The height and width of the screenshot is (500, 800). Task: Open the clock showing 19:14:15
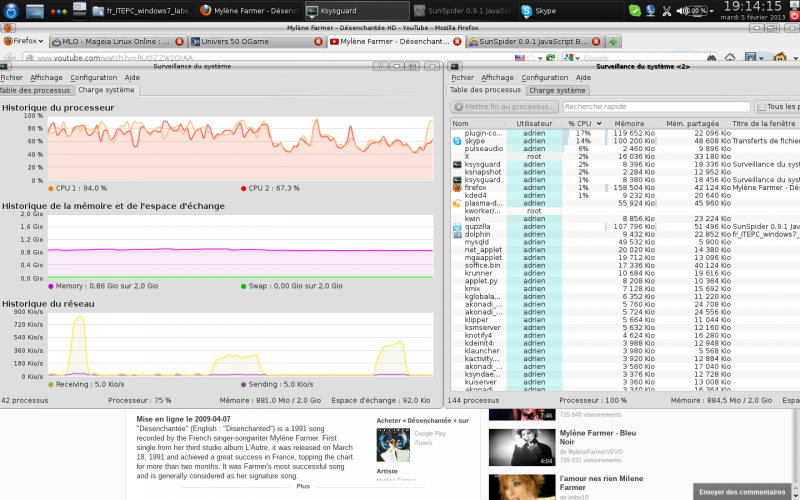coord(753,7)
